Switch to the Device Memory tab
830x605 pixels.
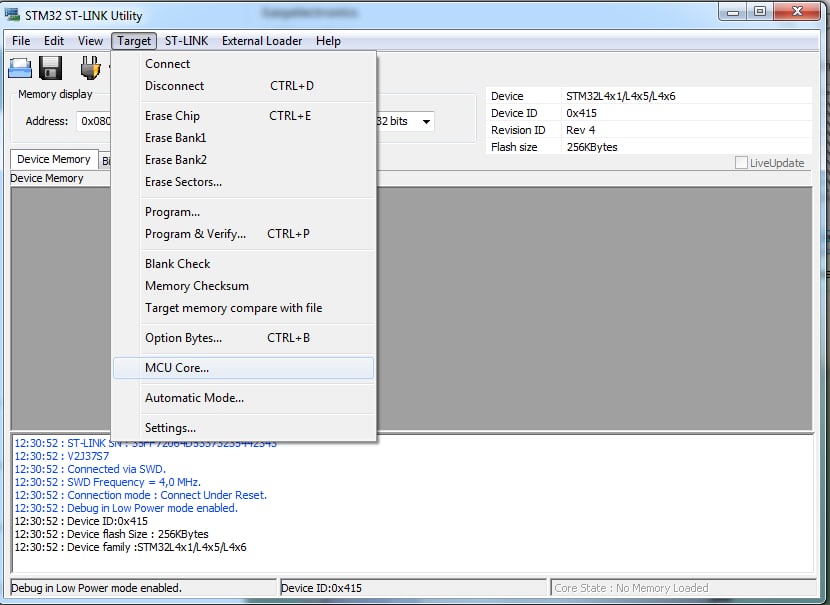coord(54,159)
